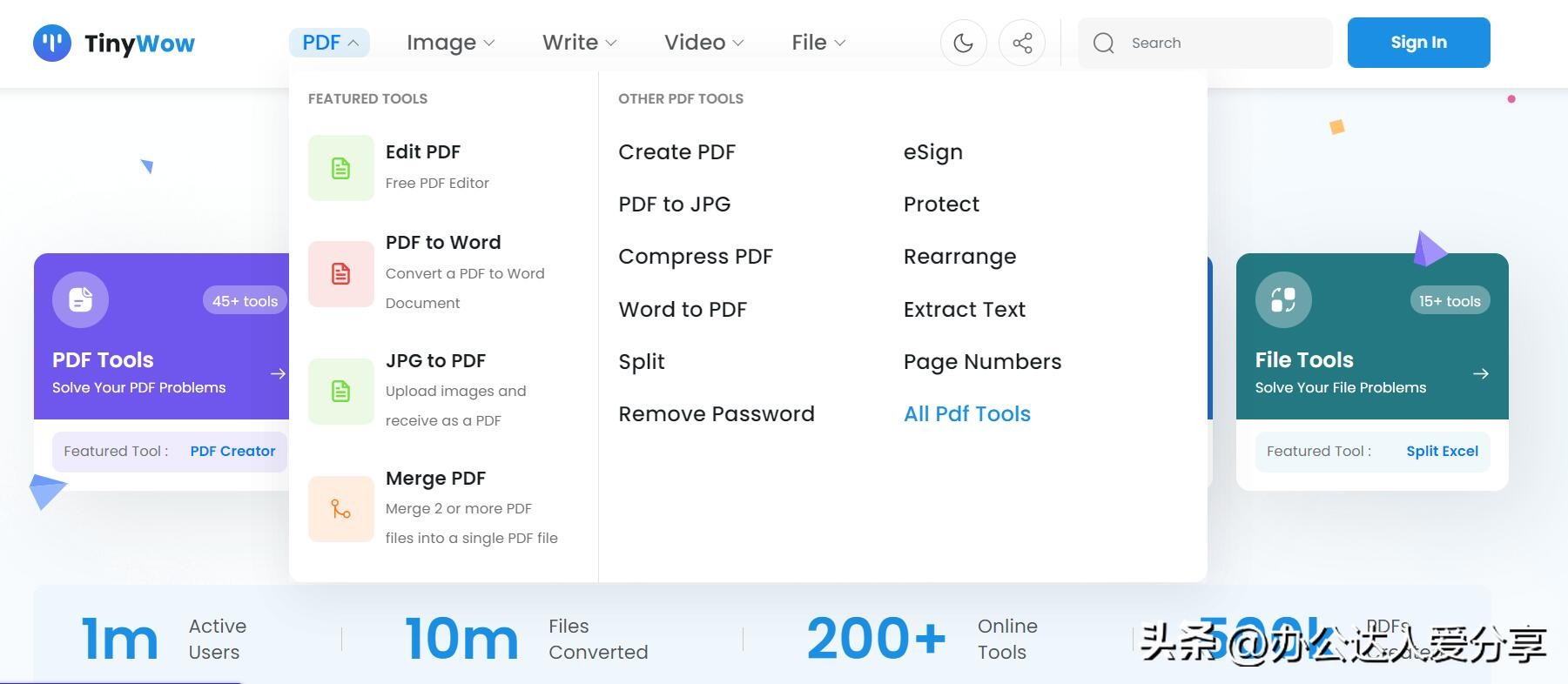Select Protect tool
1568x684 pixels.
[941, 205]
